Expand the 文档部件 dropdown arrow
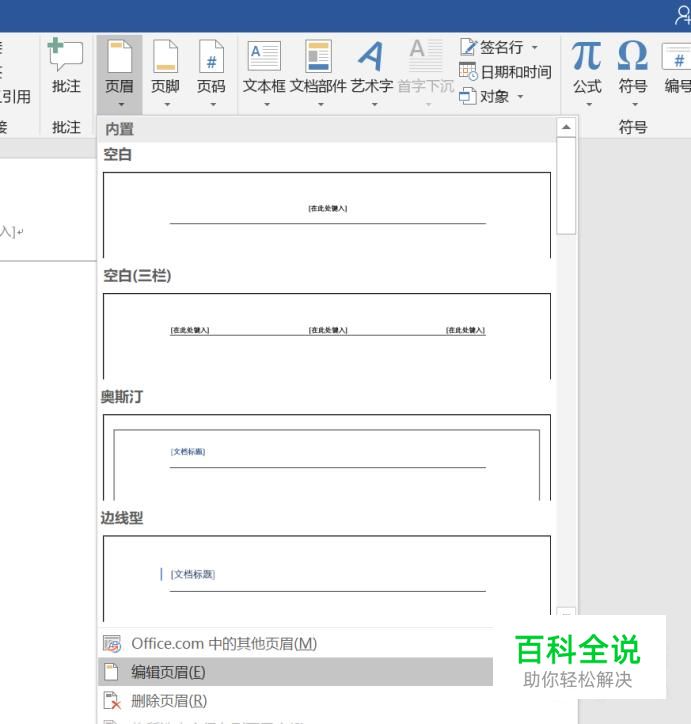The height and width of the screenshot is (724, 691). (x=320, y=105)
